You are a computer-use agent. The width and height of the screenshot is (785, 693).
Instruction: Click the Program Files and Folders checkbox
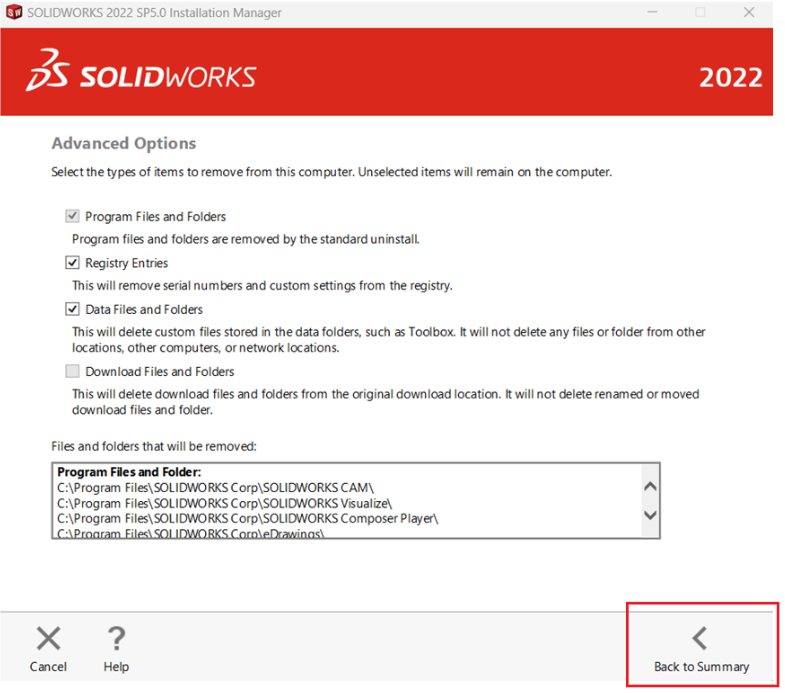tap(72, 216)
